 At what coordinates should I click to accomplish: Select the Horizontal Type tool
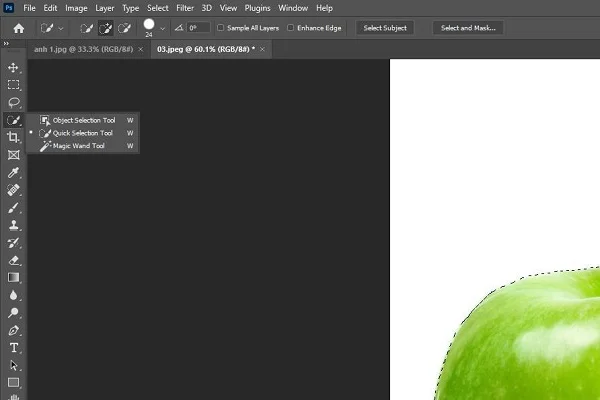tap(14, 347)
